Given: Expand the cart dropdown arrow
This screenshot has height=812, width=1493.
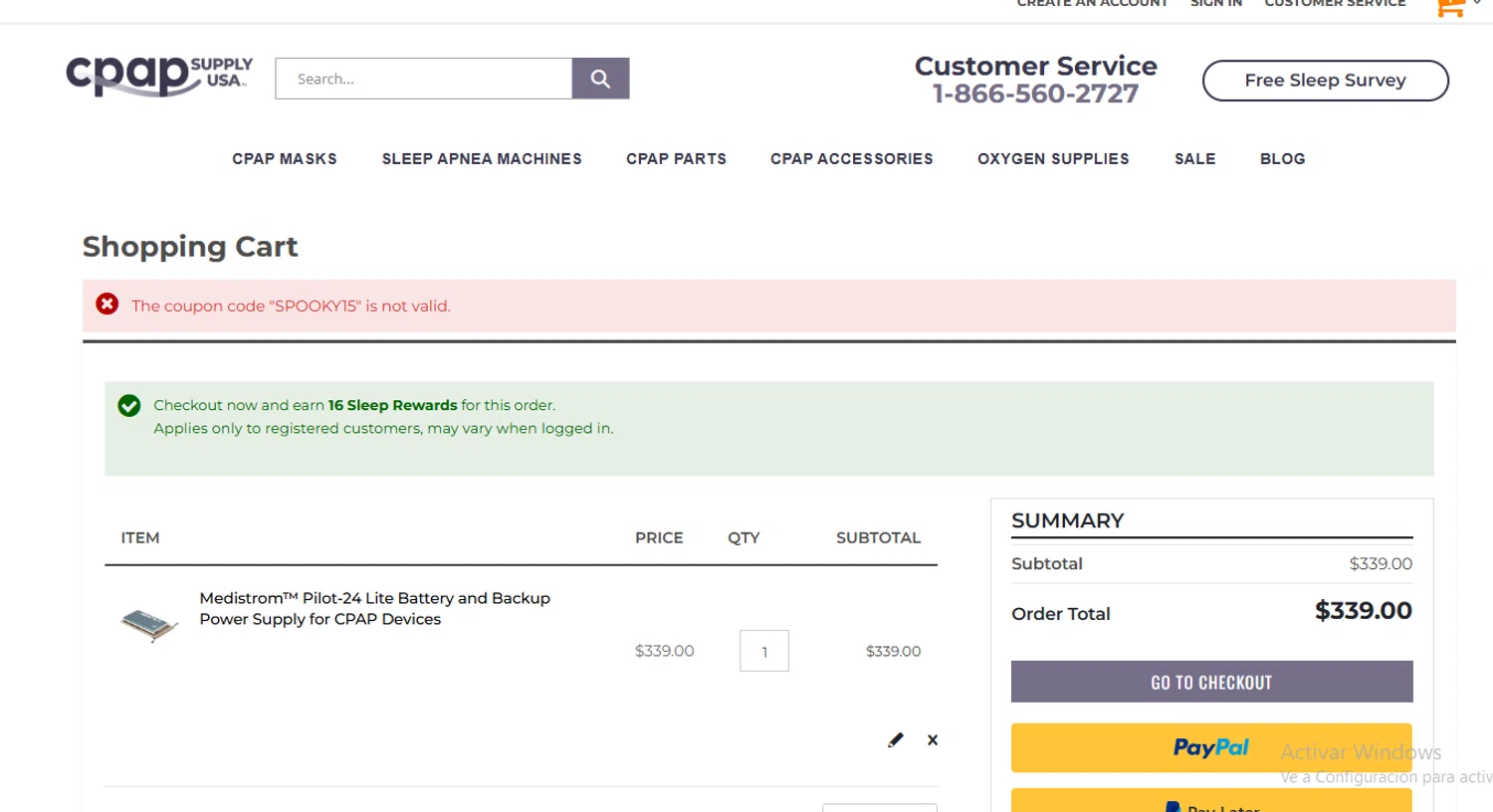Looking at the screenshot, I should click(1477, 4).
